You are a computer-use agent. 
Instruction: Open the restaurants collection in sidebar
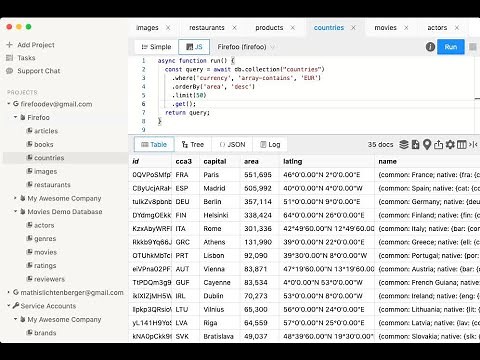pos(52,185)
